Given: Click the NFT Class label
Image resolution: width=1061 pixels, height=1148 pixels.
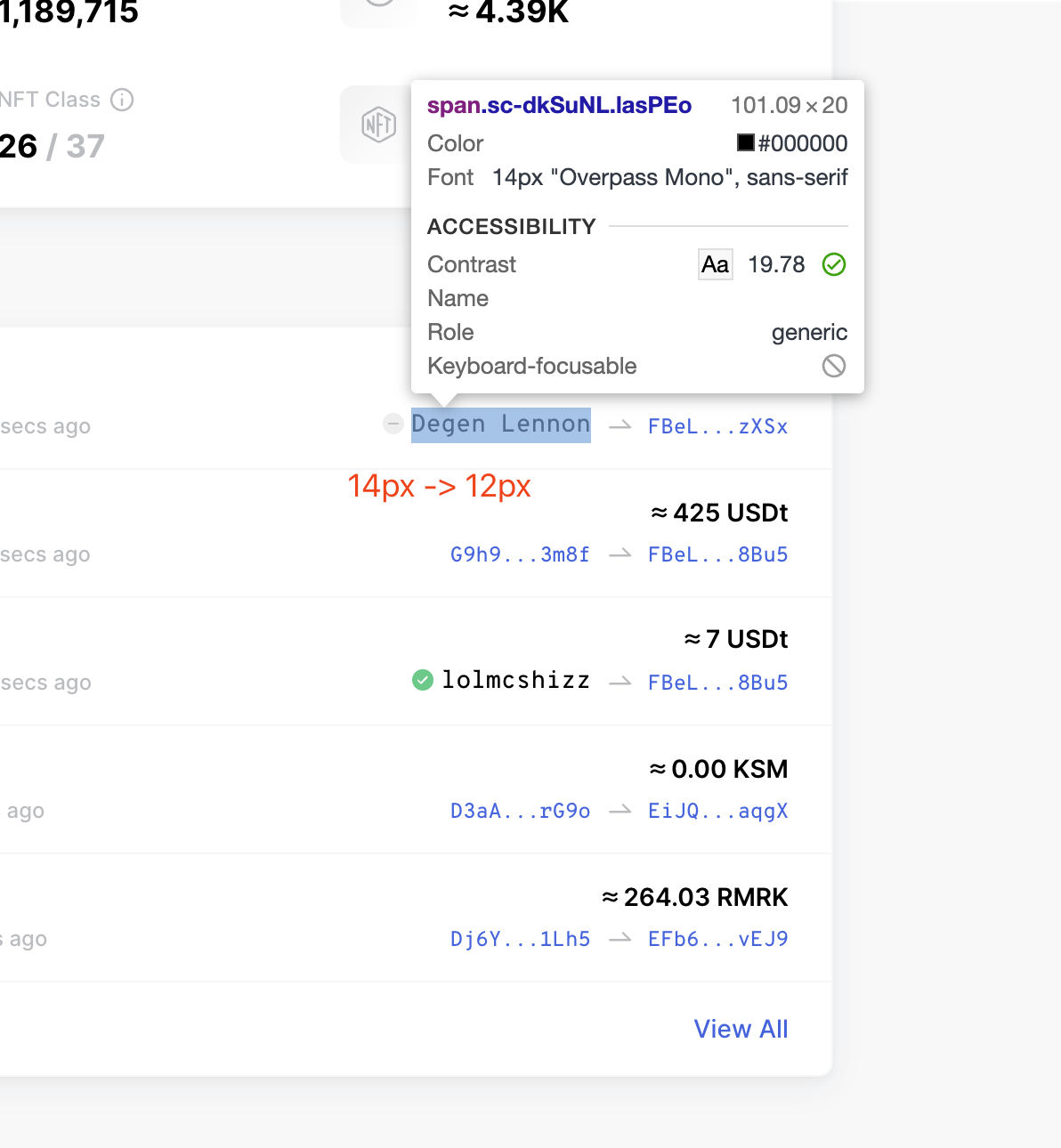Looking at the screenshot, I should click(50, 100).
